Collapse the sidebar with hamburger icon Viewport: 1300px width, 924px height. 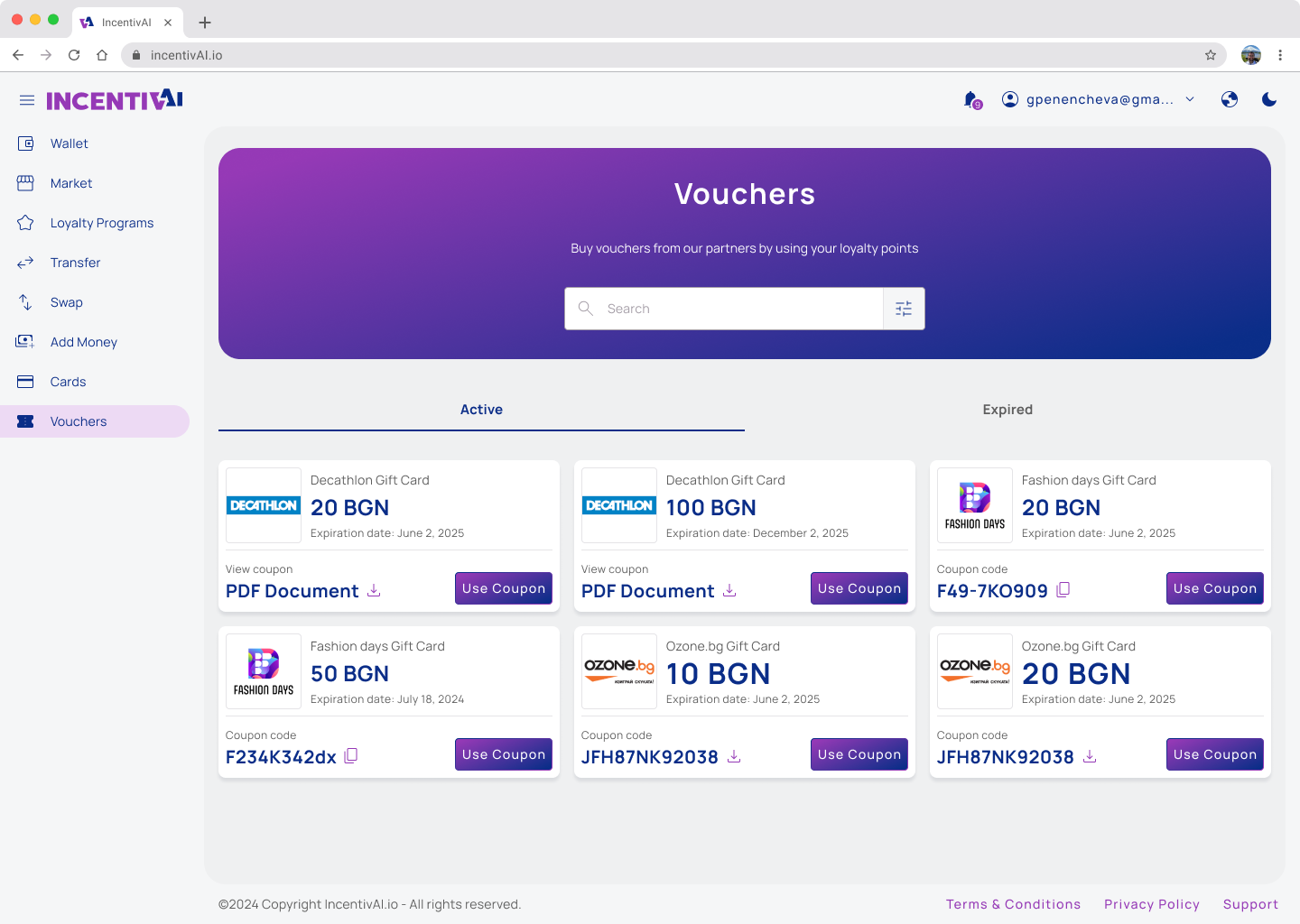coord(26,100)
